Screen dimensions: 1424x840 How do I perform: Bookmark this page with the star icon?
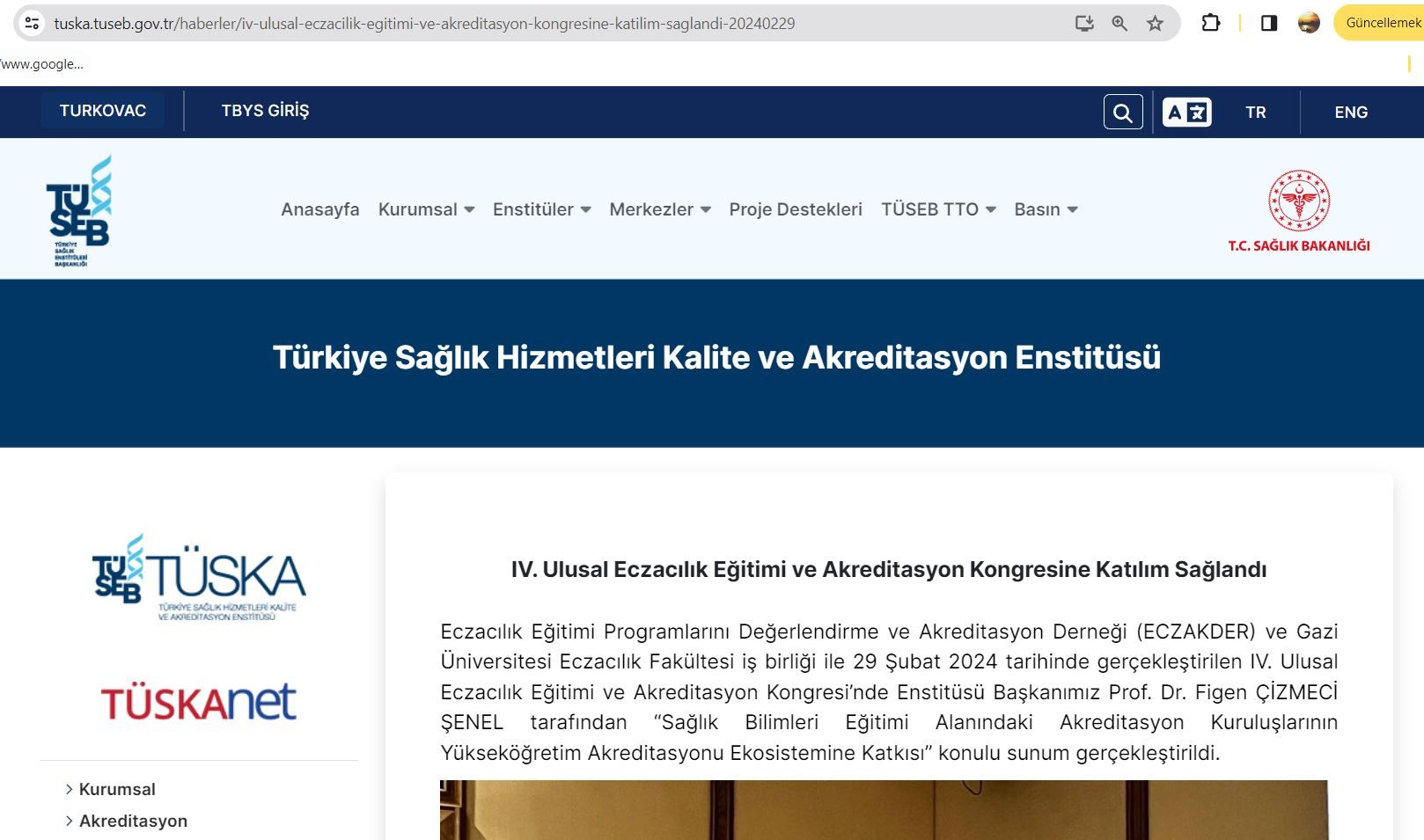[x=1155, y=24]
